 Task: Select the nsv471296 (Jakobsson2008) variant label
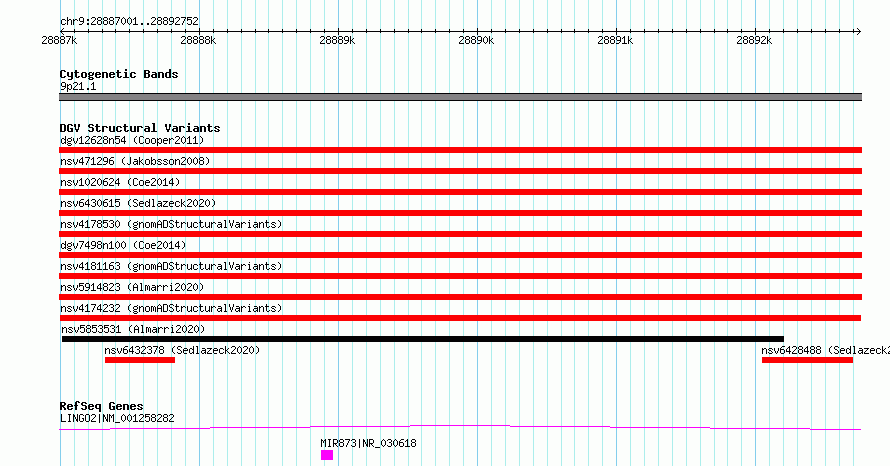point(135,161)
